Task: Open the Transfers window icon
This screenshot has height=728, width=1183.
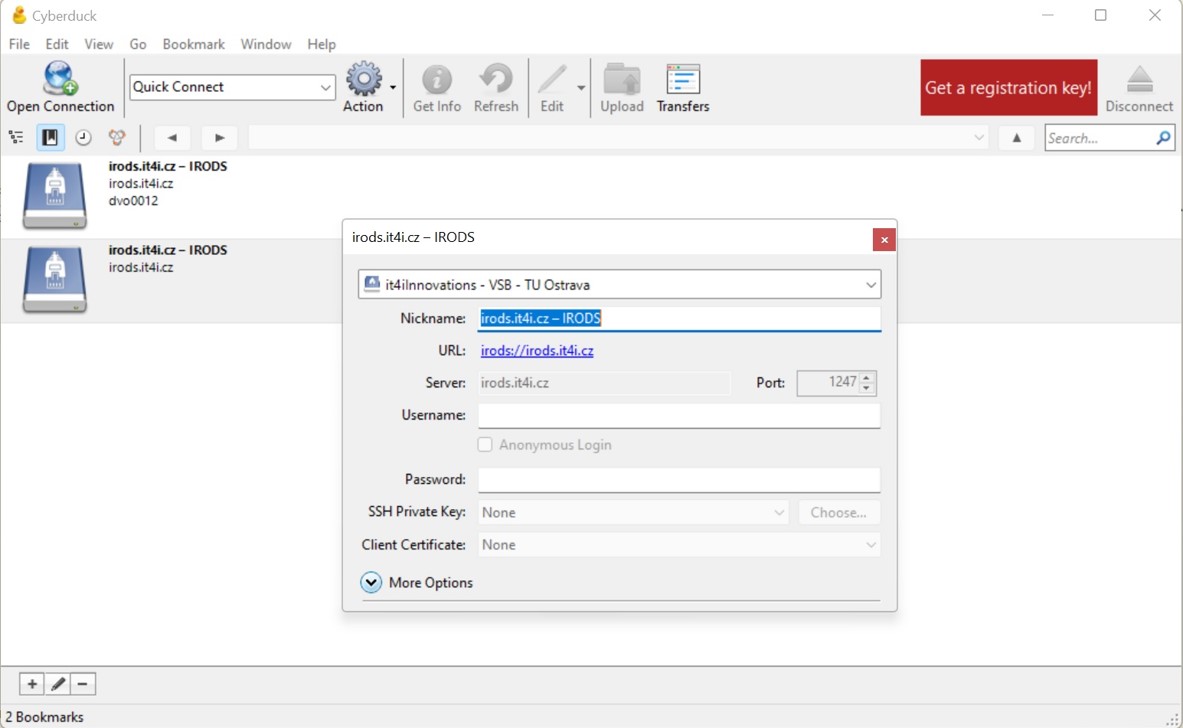Action: click(x=683, y=80)
